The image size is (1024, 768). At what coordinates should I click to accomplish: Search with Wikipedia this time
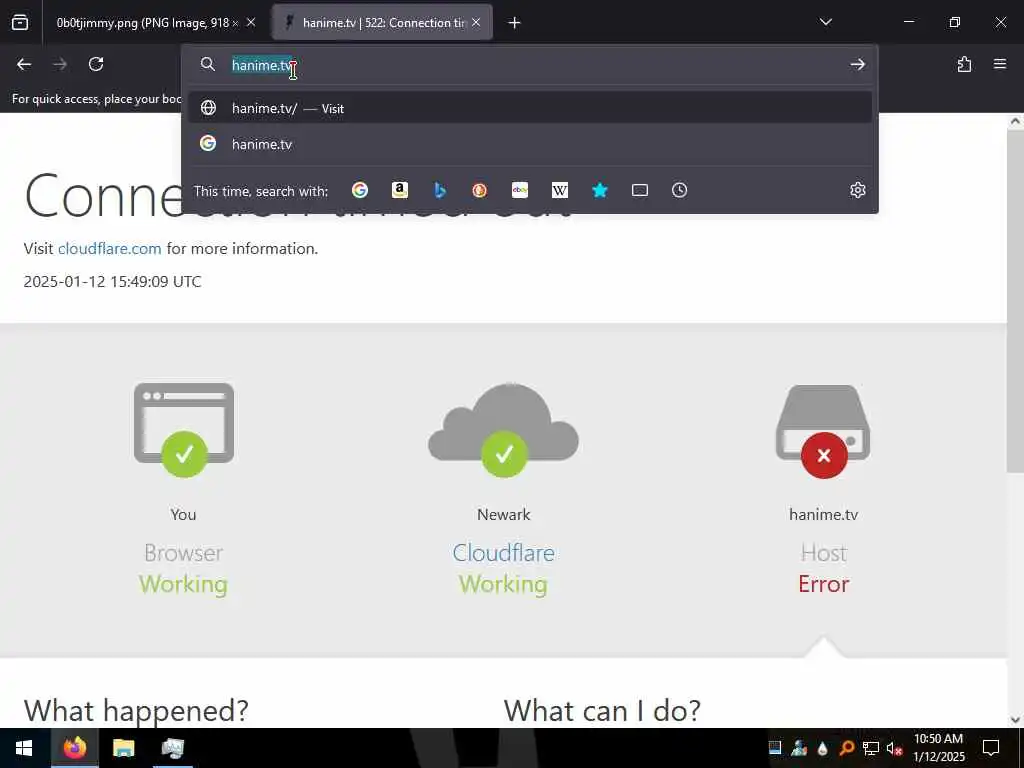(560, 190)
